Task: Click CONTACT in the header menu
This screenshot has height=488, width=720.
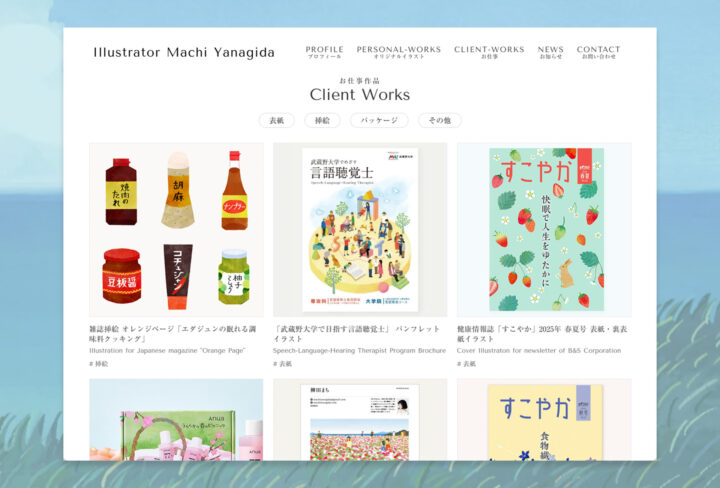Action: (598, 52)
